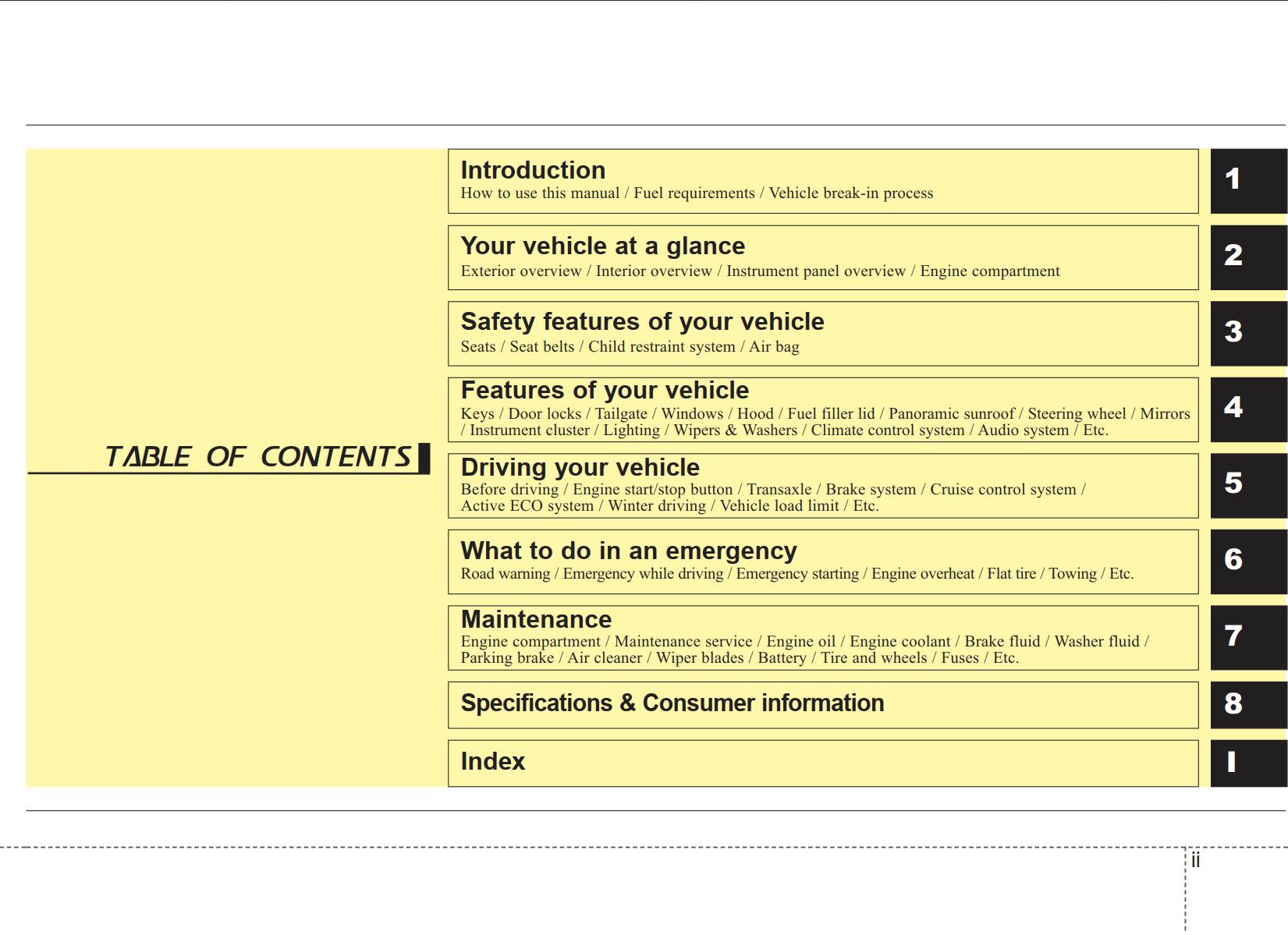Image resolution: width=1288 pixels, height=935 pixels.
Task: Click 'Engine oil' text
Action: click(x=800, y=642)
